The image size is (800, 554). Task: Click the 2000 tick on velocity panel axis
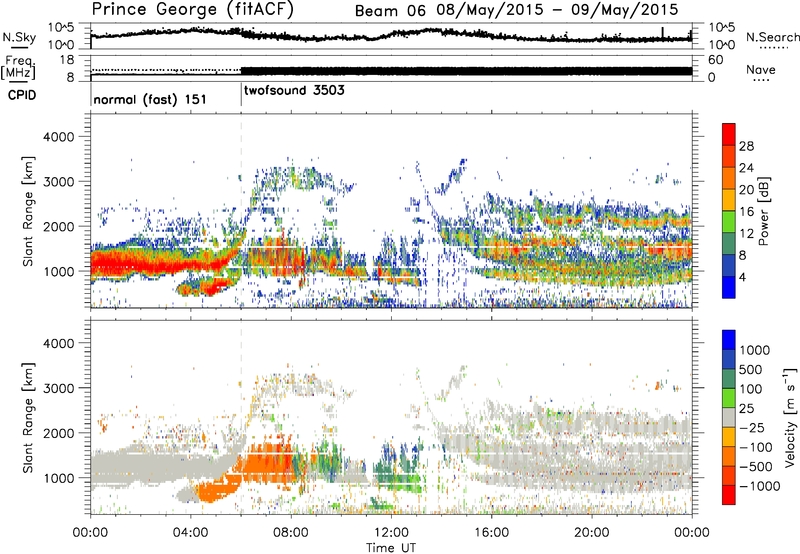pos(59,433)
